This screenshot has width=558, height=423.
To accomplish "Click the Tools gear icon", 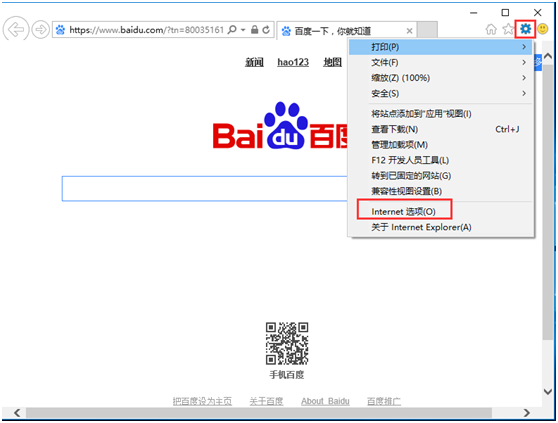I will pyautogui.click(x=525, y=29).
